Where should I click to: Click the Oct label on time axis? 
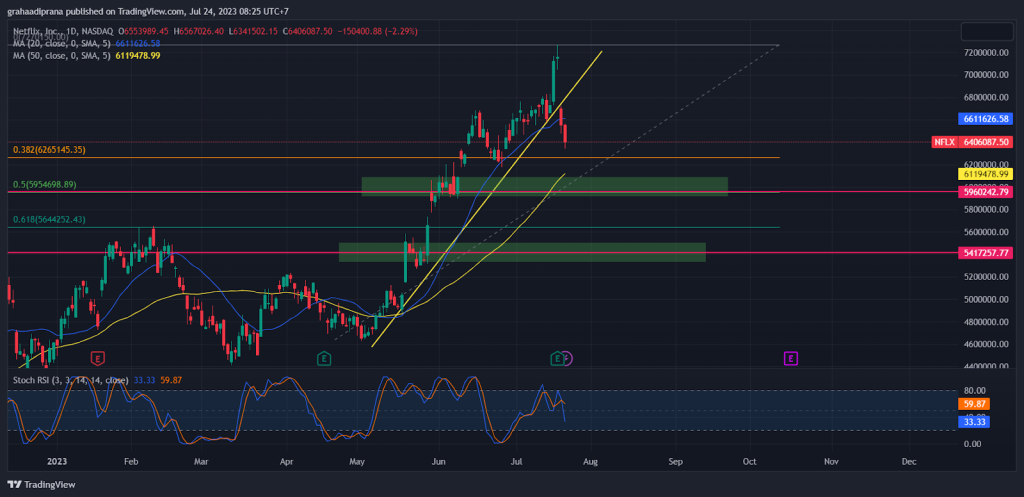[x=749, y=461]
